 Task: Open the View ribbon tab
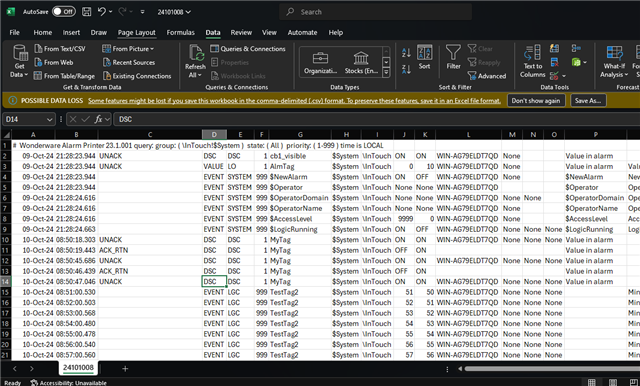point(269,32)
